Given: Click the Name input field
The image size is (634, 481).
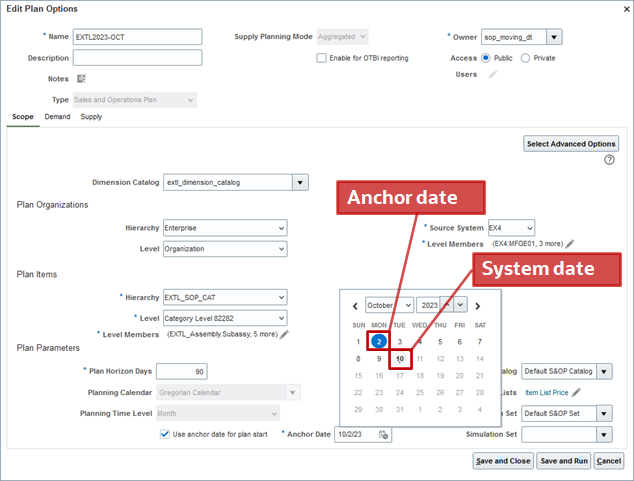Looking at the screenshot, I should (137, 37).
